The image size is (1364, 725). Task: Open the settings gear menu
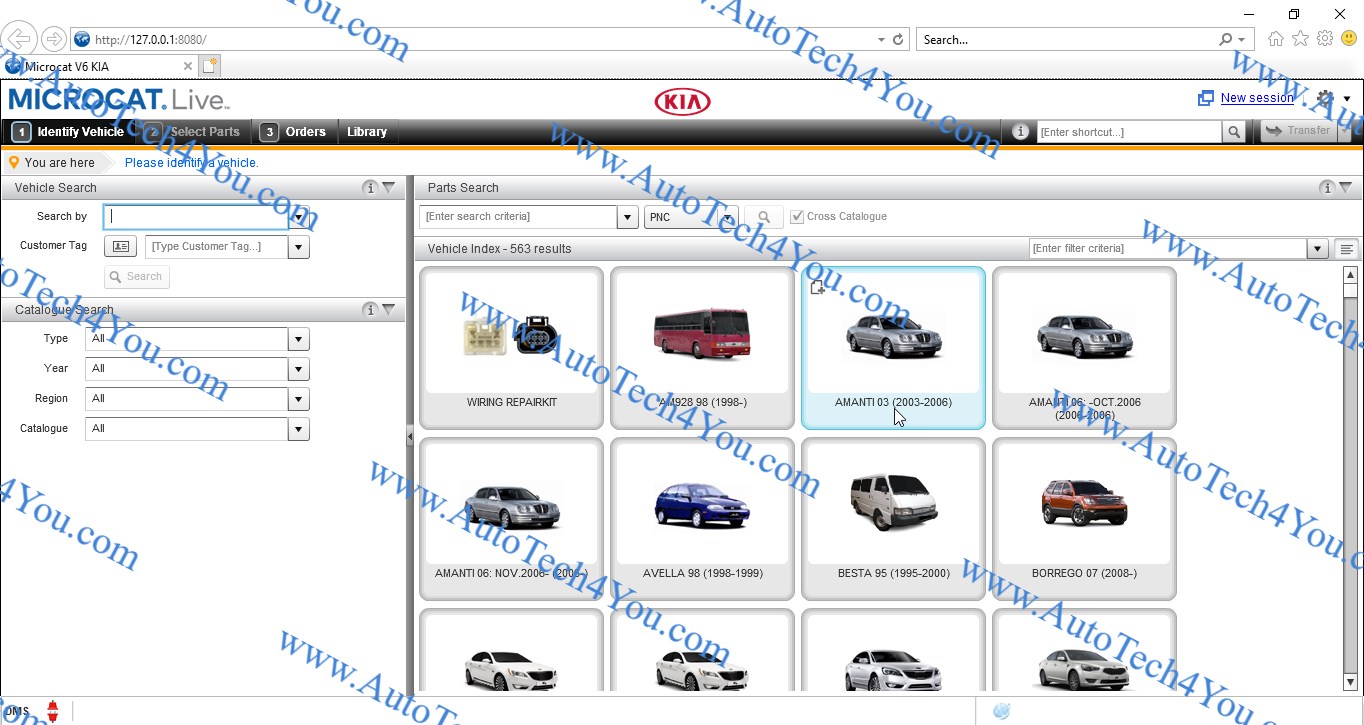[x=1326, y=98]
